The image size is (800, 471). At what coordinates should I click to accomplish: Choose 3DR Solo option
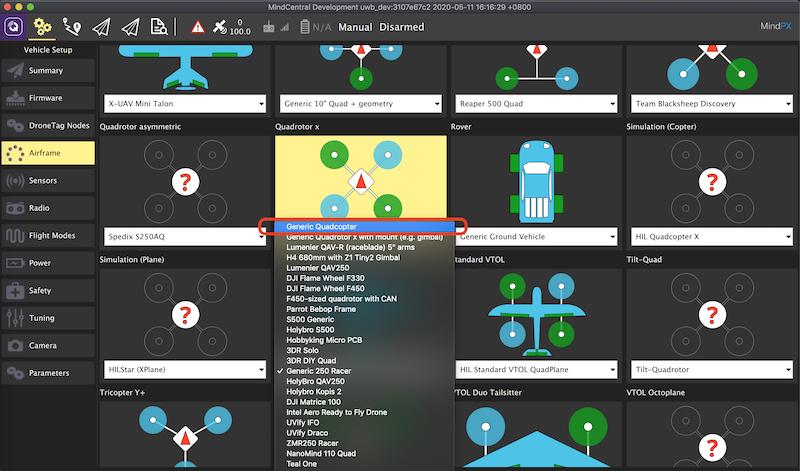coord(364,350)
